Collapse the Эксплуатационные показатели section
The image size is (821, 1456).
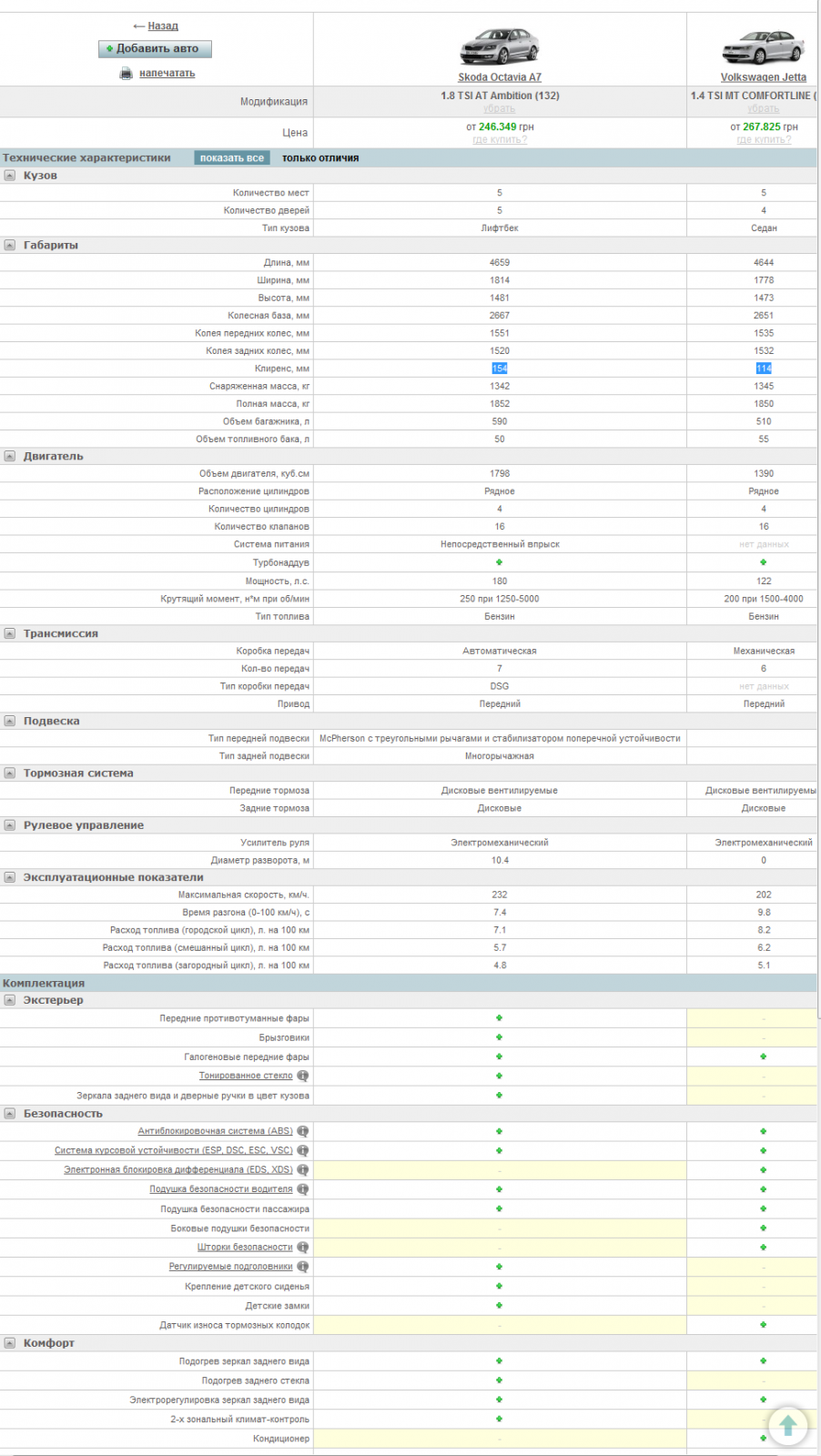coord(9,877)
